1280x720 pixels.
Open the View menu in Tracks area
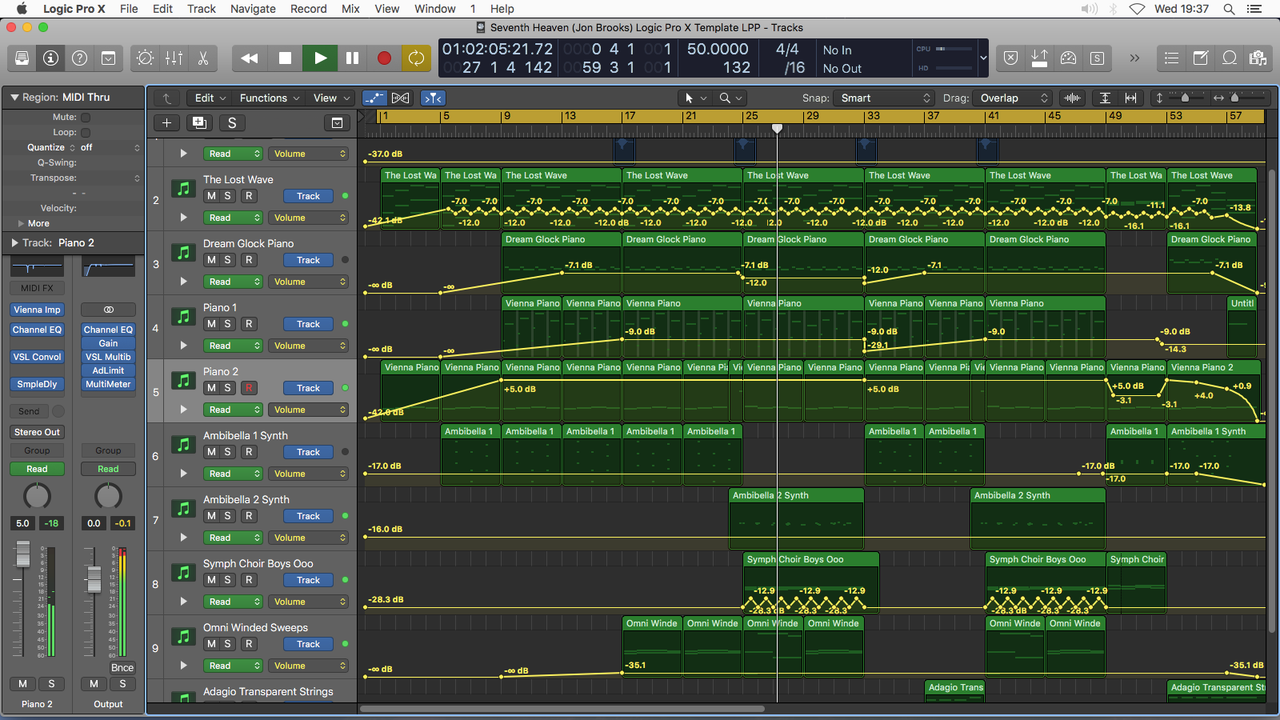pyautogui.click(x=332, y=98)
